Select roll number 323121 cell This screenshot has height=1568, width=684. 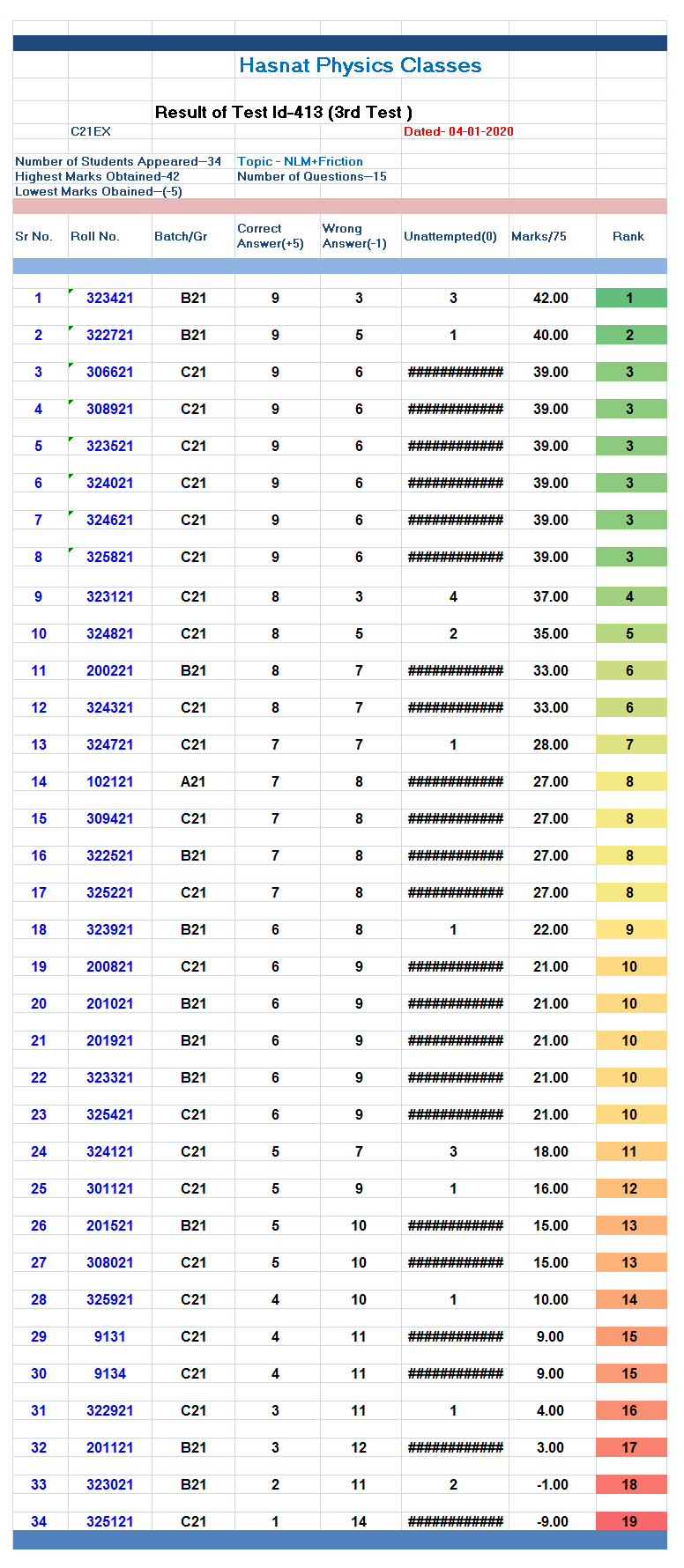(x=110, y=596)
